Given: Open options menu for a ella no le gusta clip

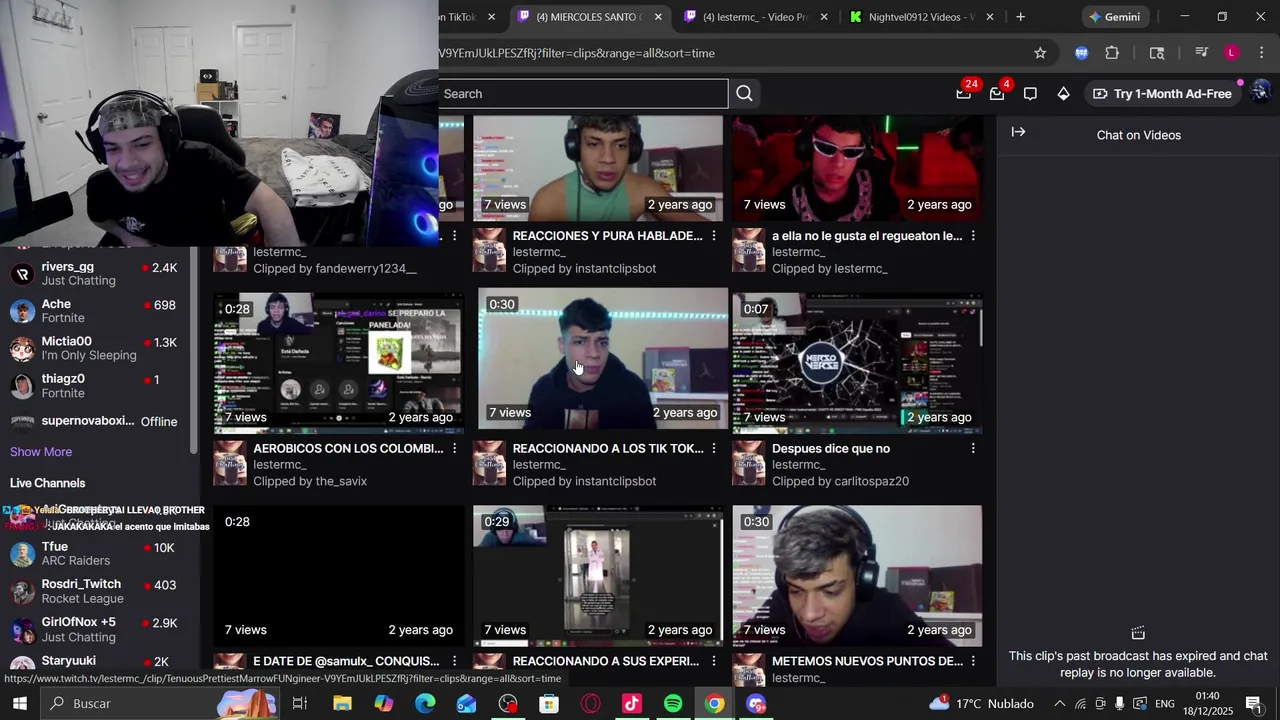Looking at the screenshot, I should tap(973, 236).
